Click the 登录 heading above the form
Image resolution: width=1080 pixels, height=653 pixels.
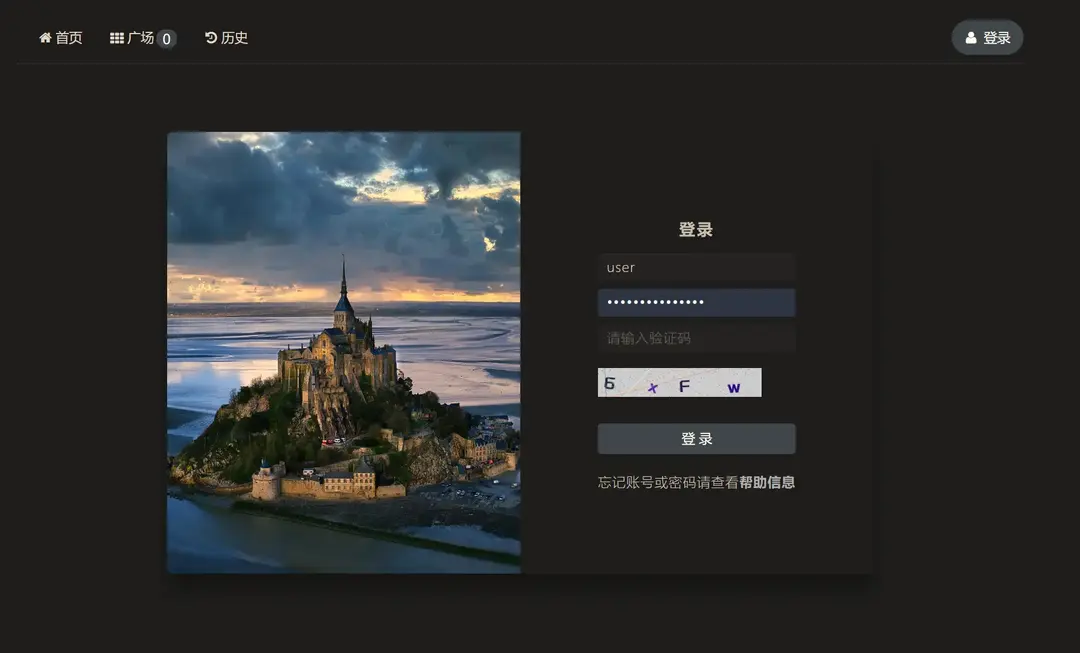pyautogui.click(x=696, y=230)
